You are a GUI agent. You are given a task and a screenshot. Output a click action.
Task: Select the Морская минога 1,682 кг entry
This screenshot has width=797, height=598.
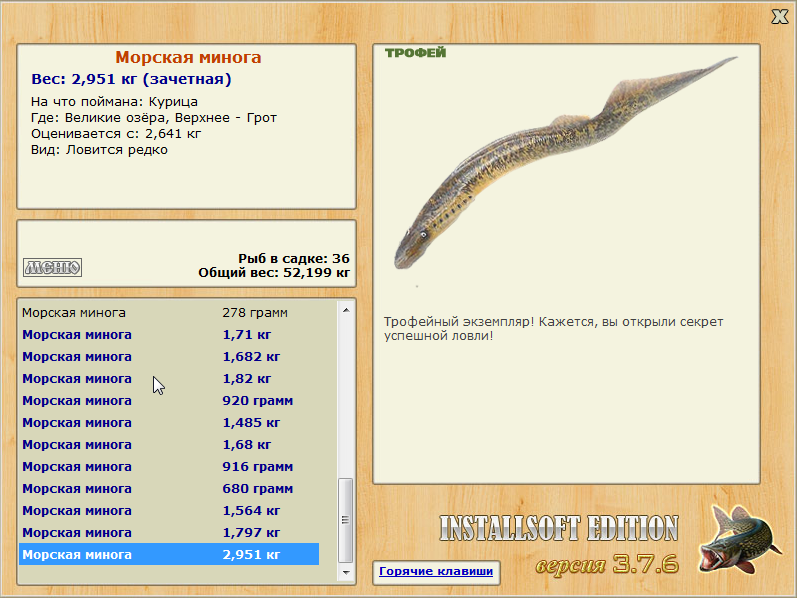(x=169, y=356)
